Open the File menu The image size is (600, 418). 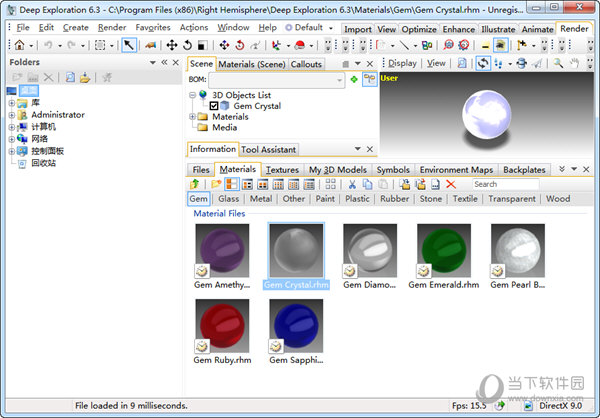point(23,28)
